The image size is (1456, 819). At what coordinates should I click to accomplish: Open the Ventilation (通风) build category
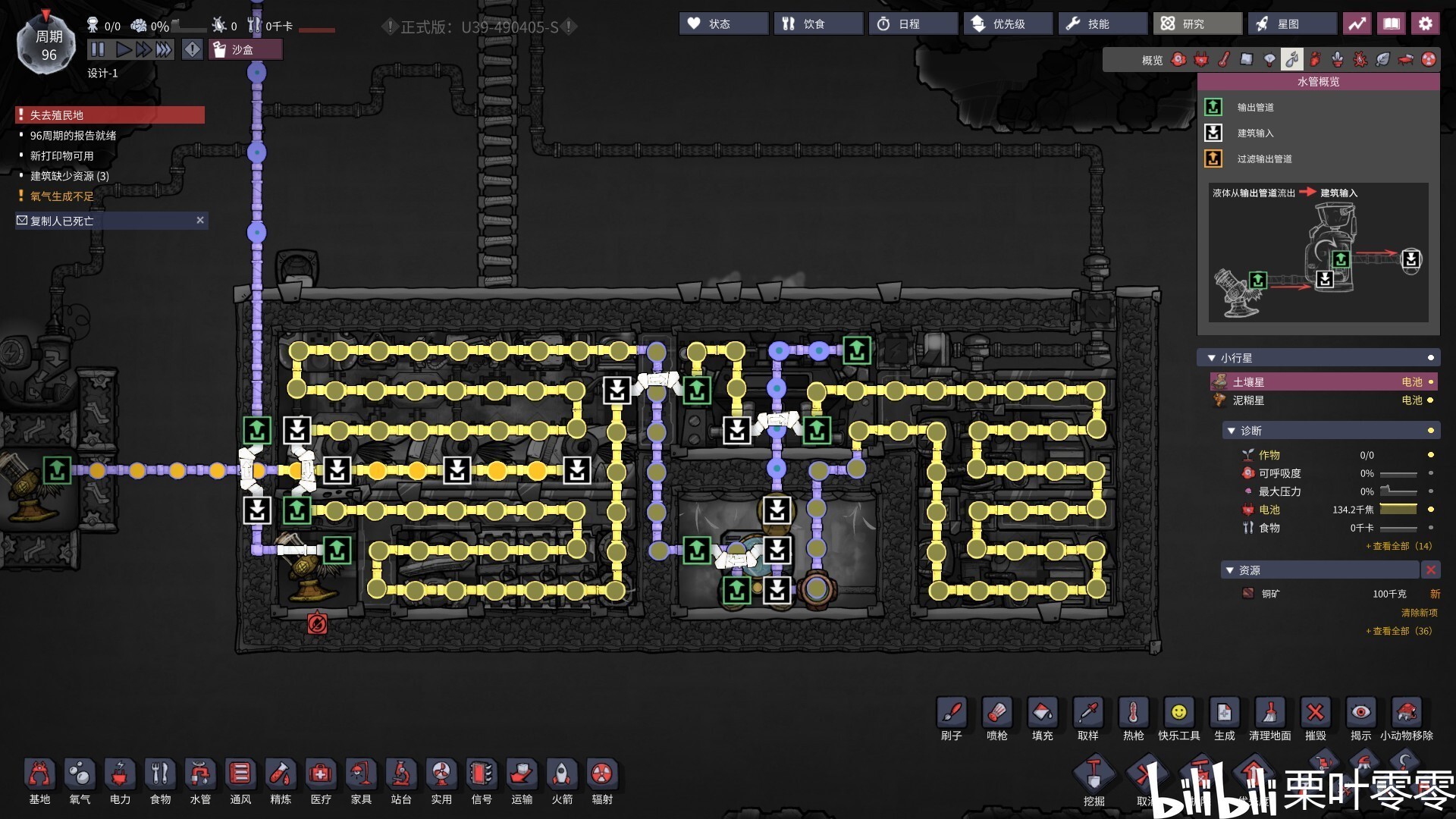240,781
